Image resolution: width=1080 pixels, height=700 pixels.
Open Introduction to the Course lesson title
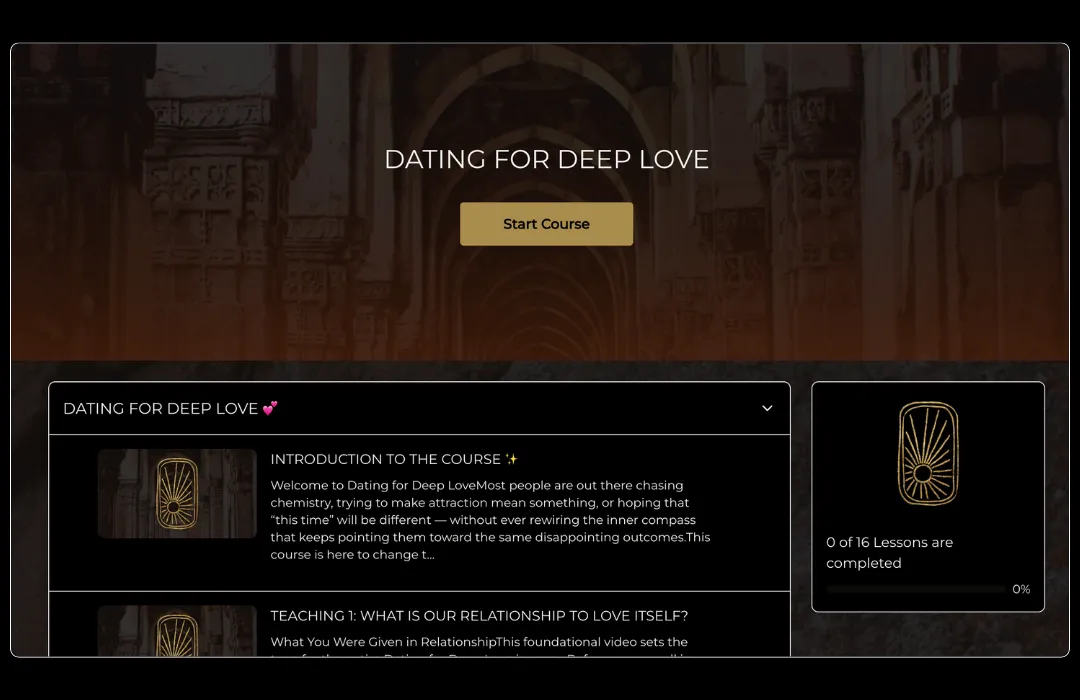394,459
